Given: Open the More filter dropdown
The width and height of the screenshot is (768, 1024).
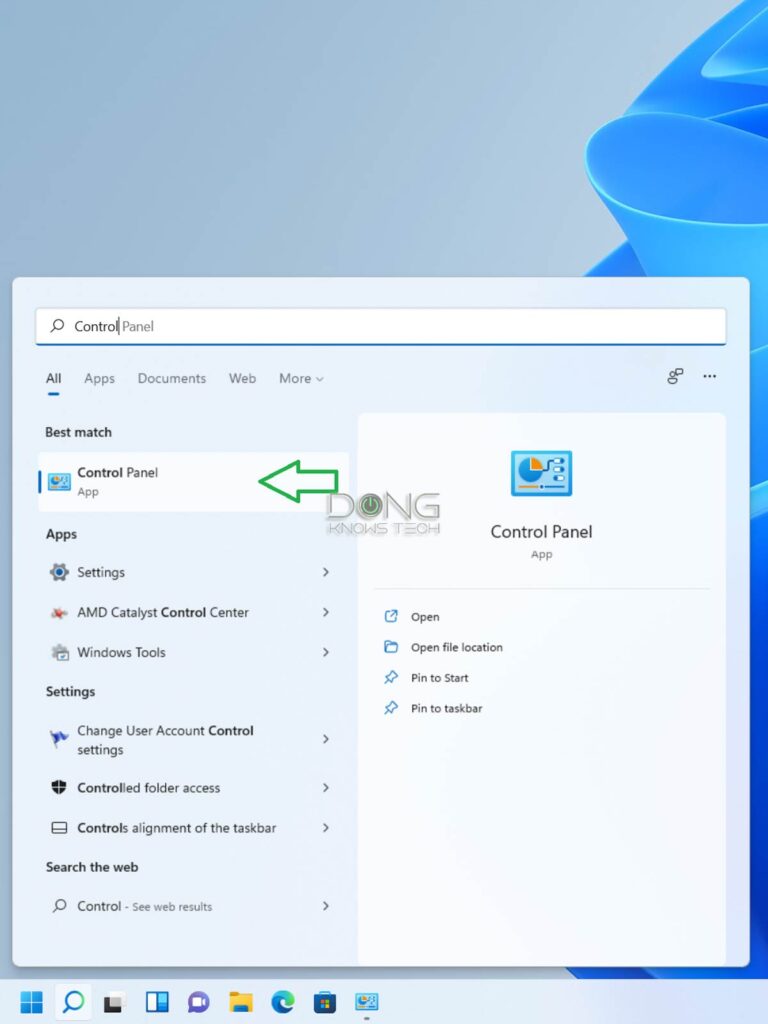Looking at the screenshot, I should (x=301, y=378).
